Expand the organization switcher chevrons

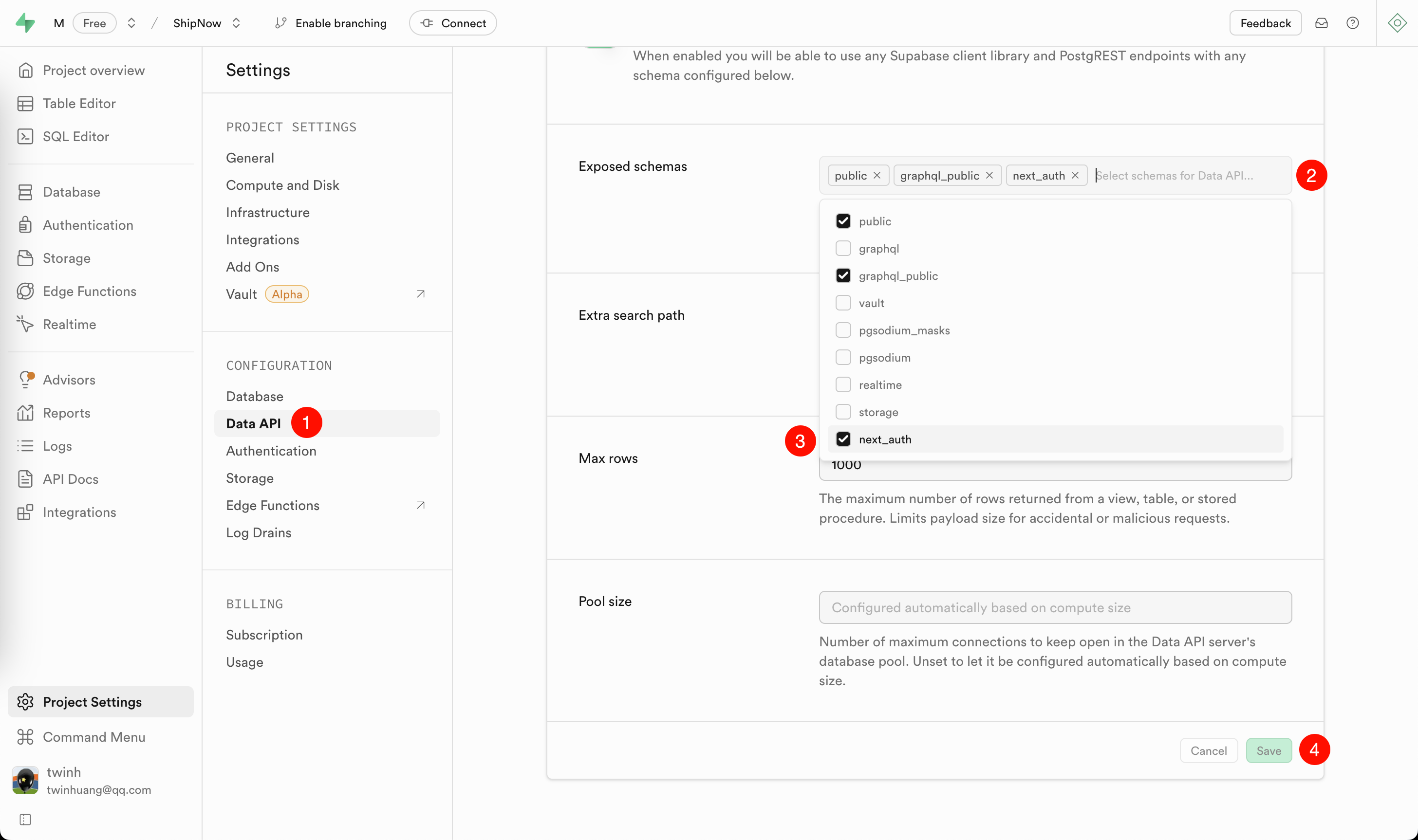point(131,23)
